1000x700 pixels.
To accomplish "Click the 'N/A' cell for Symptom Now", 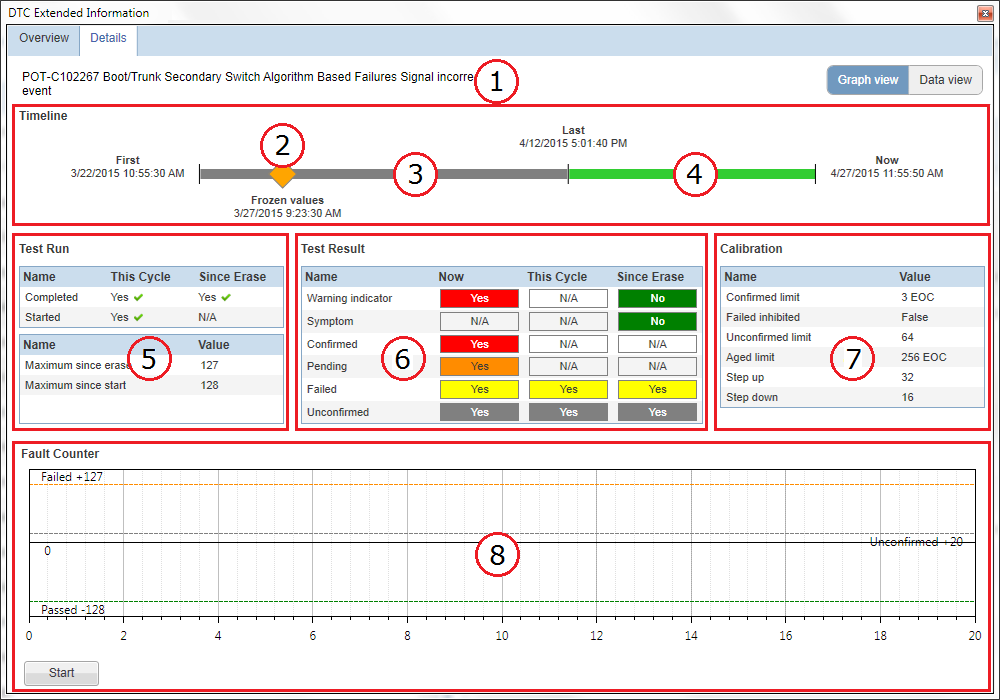I will click(479, 321).
